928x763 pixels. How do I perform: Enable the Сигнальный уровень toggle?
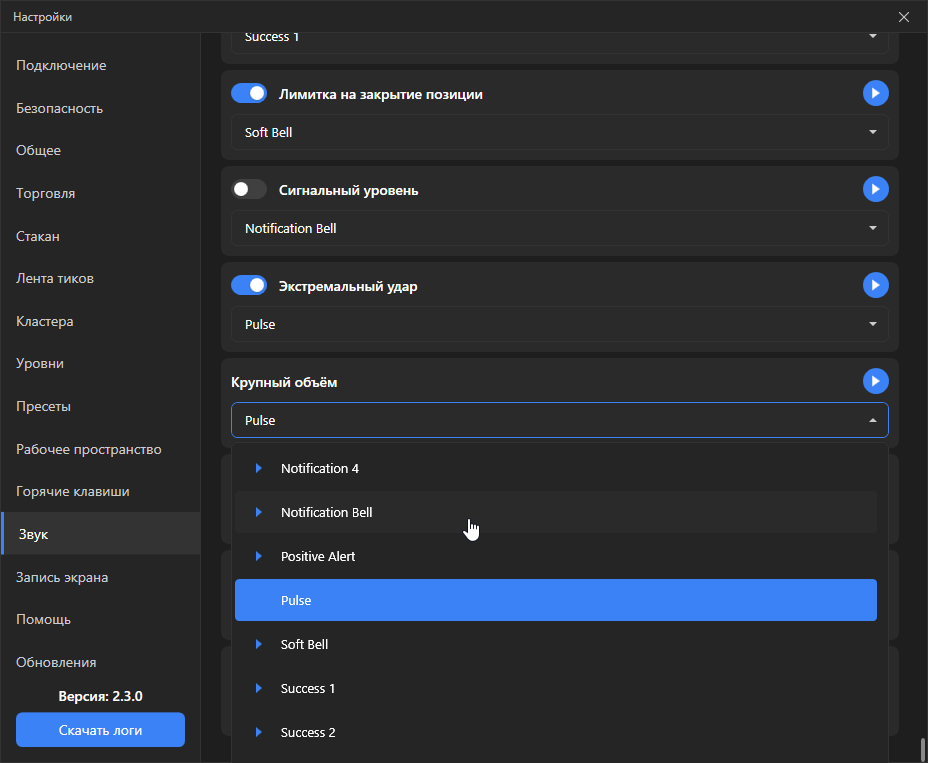click(x=249, y=189)
